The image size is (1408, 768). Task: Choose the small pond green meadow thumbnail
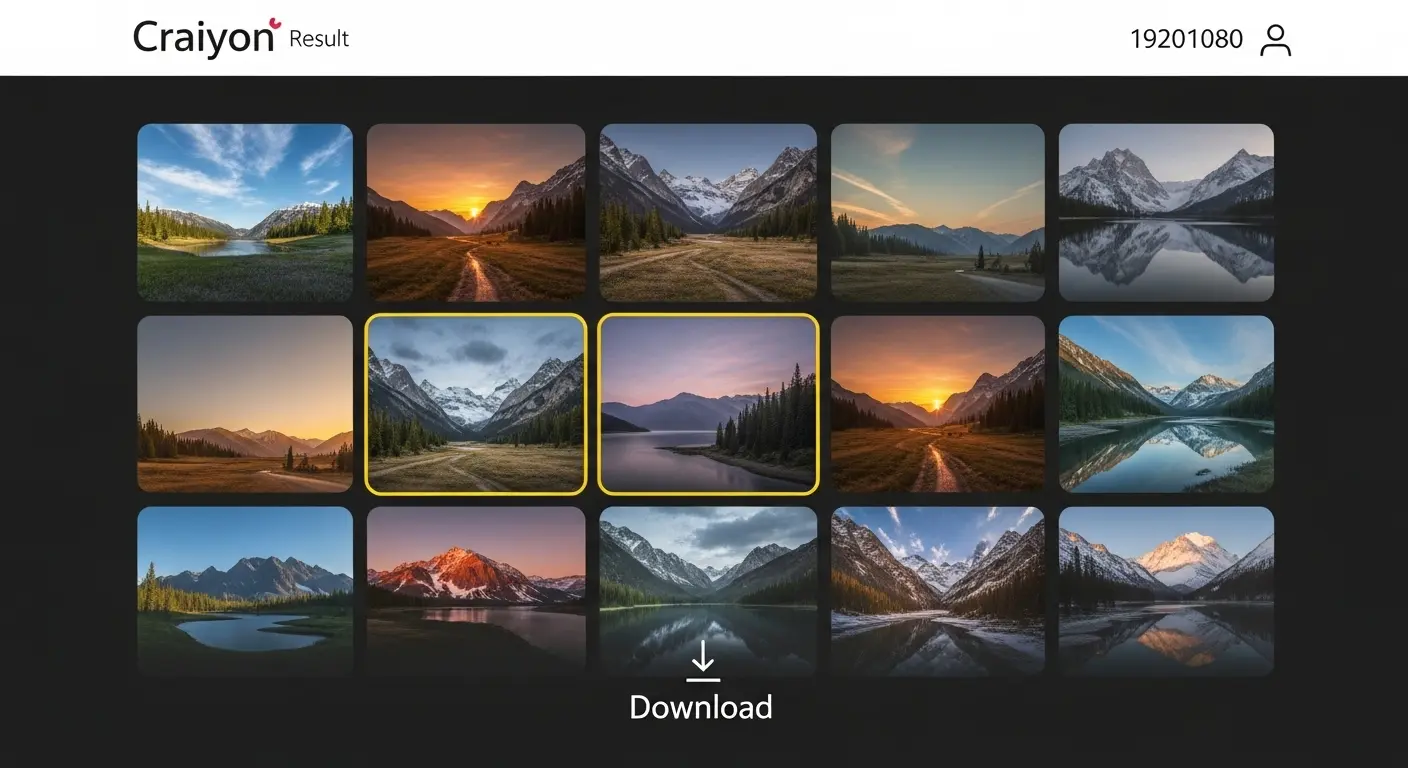click(245, 590)
